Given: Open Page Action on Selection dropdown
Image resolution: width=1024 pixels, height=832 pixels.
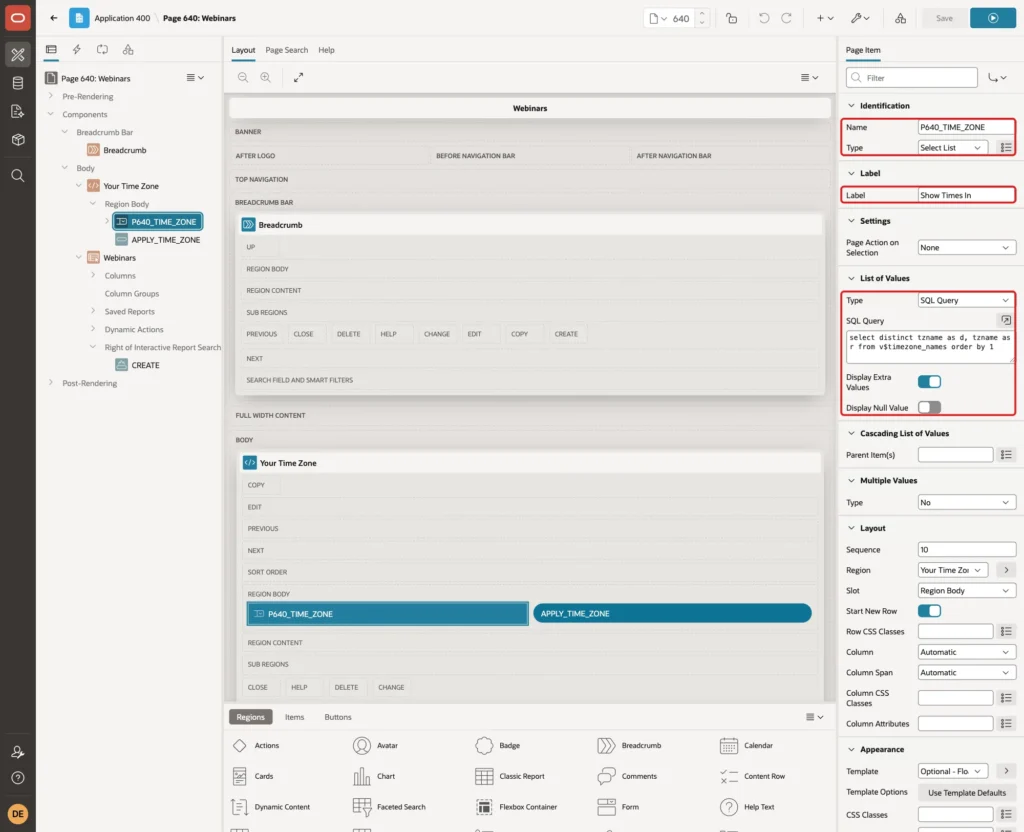Looking at the screenshot, I should [966, 248].
